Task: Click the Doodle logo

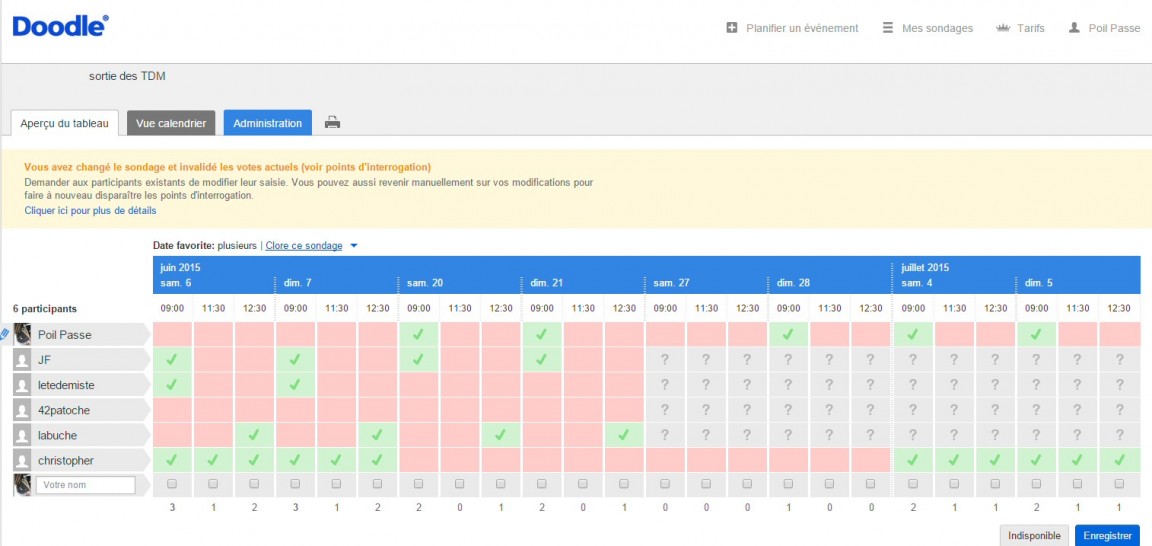Action: click(x=60, y=27)
